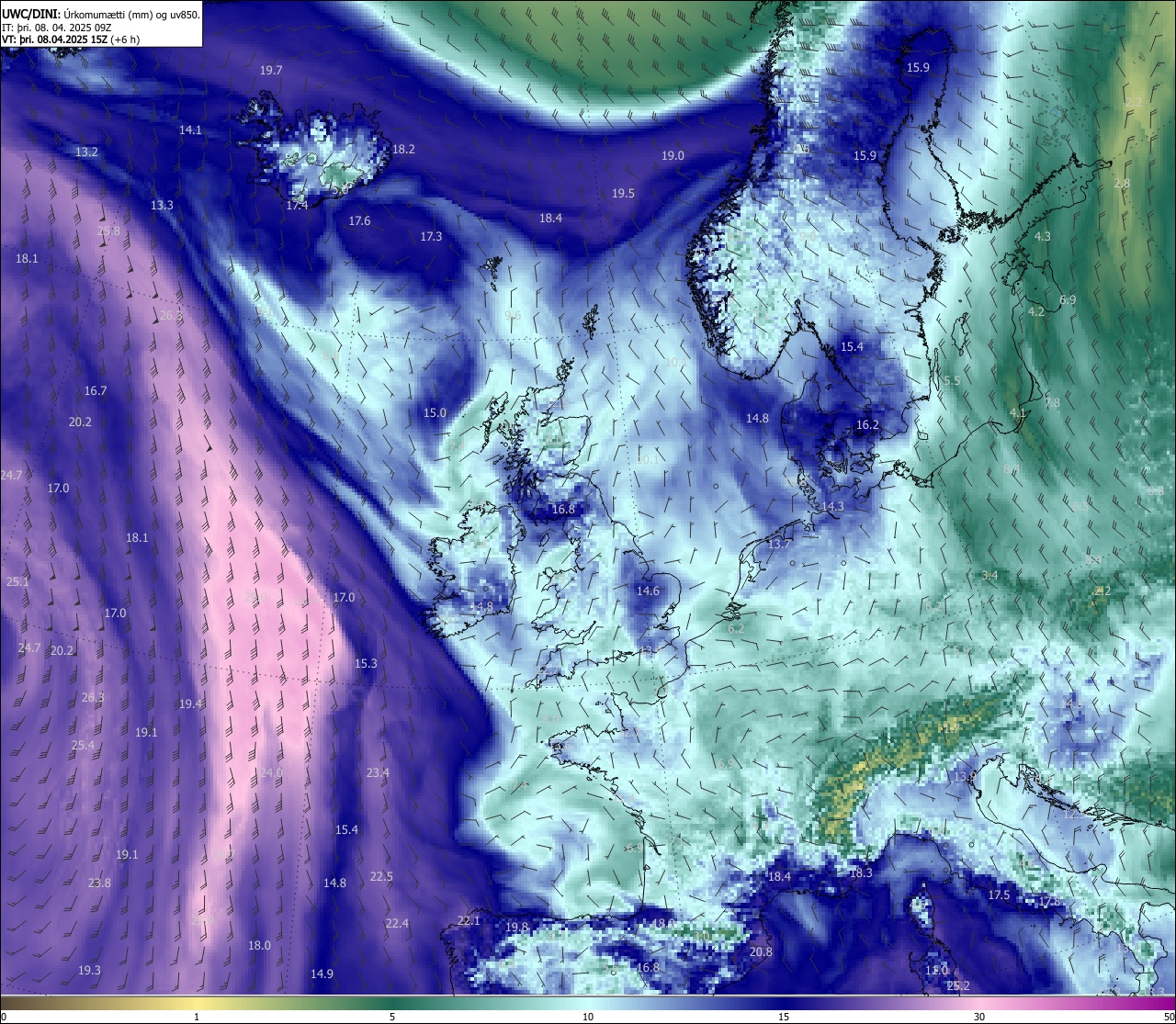Image resolution: width=1176 pixels, height=1024 pixels.
Task: Click the map value 19.3
Action: [89, 971]
